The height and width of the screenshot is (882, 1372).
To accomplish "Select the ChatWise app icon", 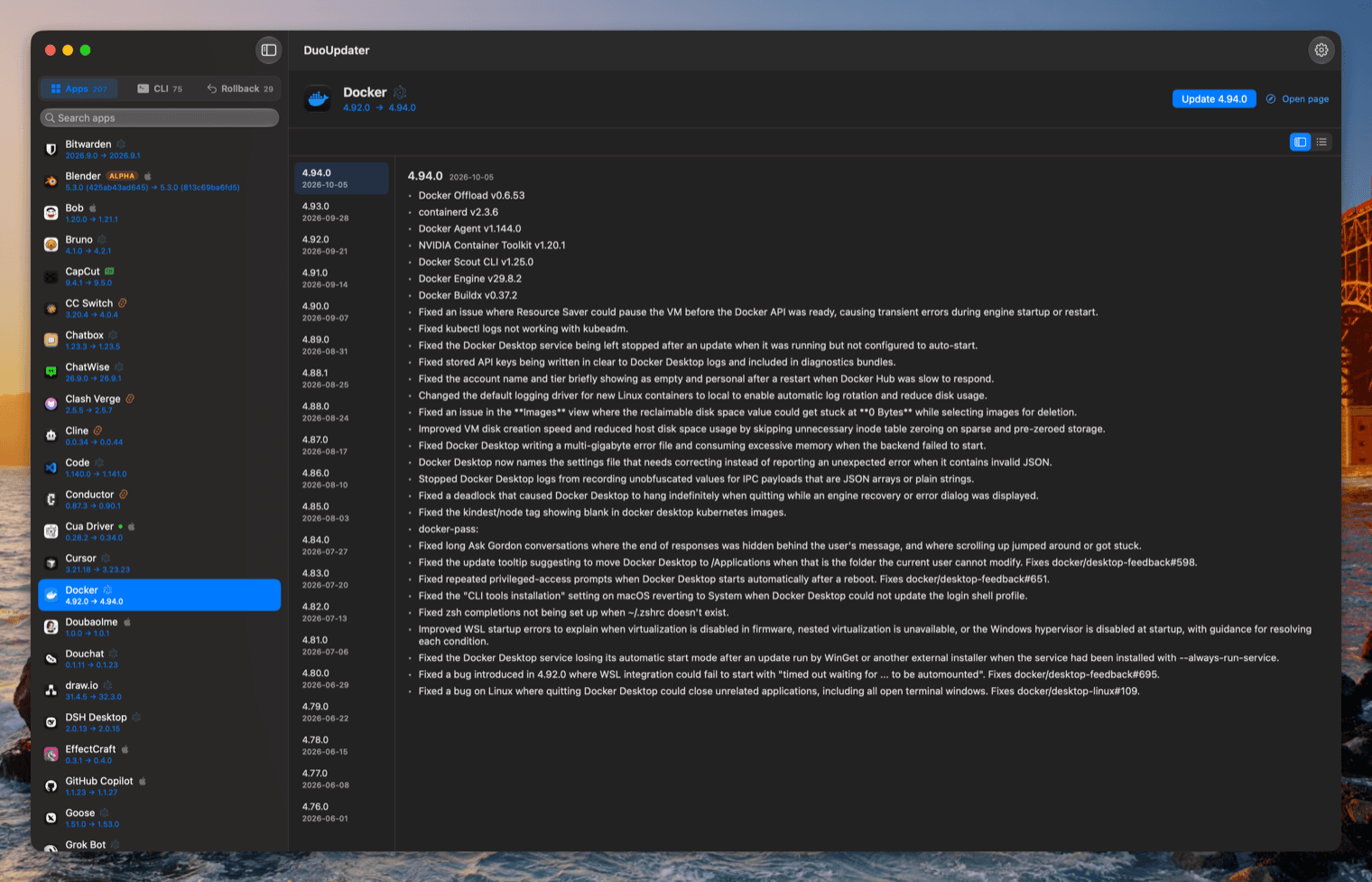I will click(x=51, y=372).
